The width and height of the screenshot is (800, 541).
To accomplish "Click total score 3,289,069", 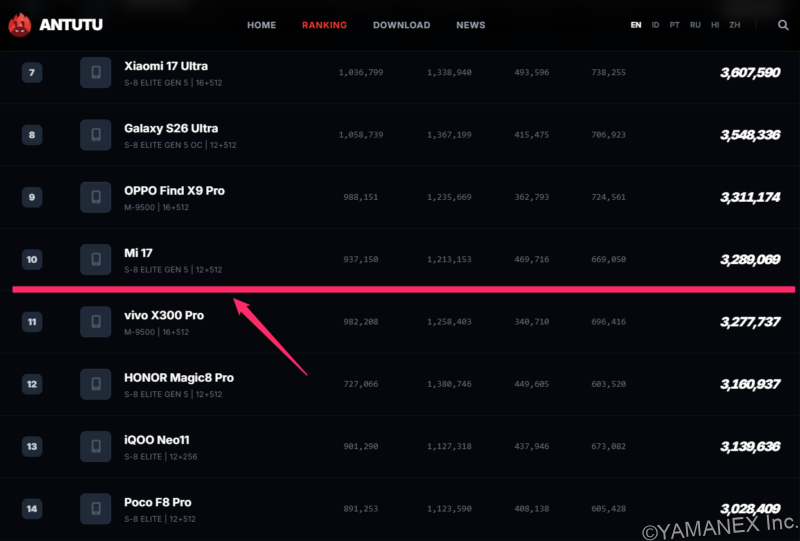I will [750, 259].
